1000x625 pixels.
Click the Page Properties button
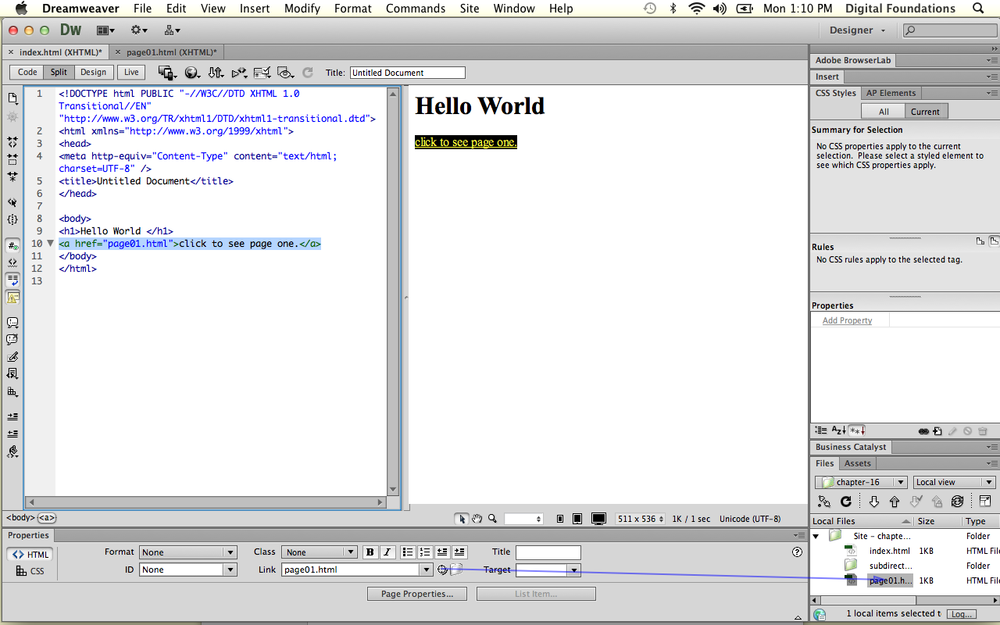click(417, 593)
